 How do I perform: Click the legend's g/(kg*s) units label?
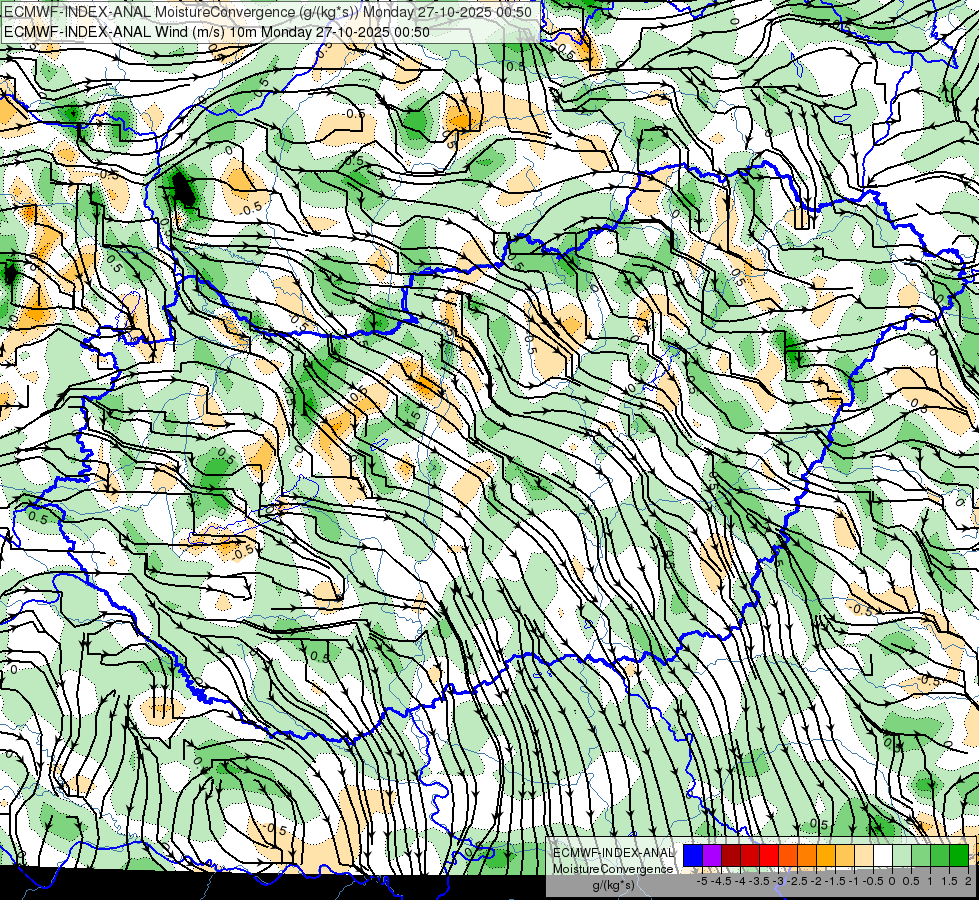613,886
